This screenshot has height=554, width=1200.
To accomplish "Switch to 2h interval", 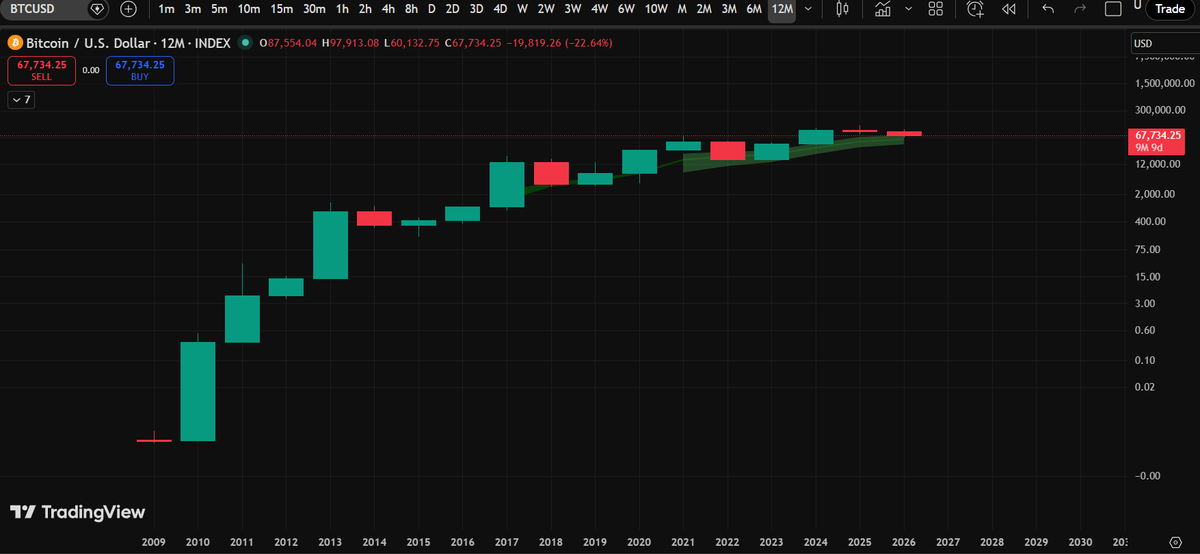I will coord(365,9).
